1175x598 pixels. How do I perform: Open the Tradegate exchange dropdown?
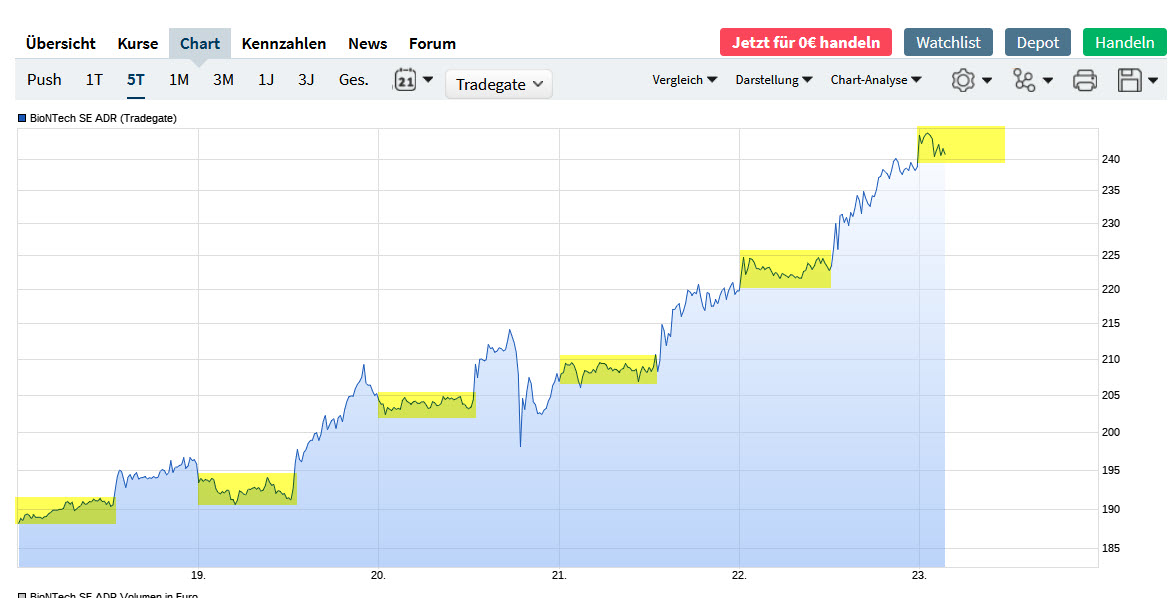(498, 84)
